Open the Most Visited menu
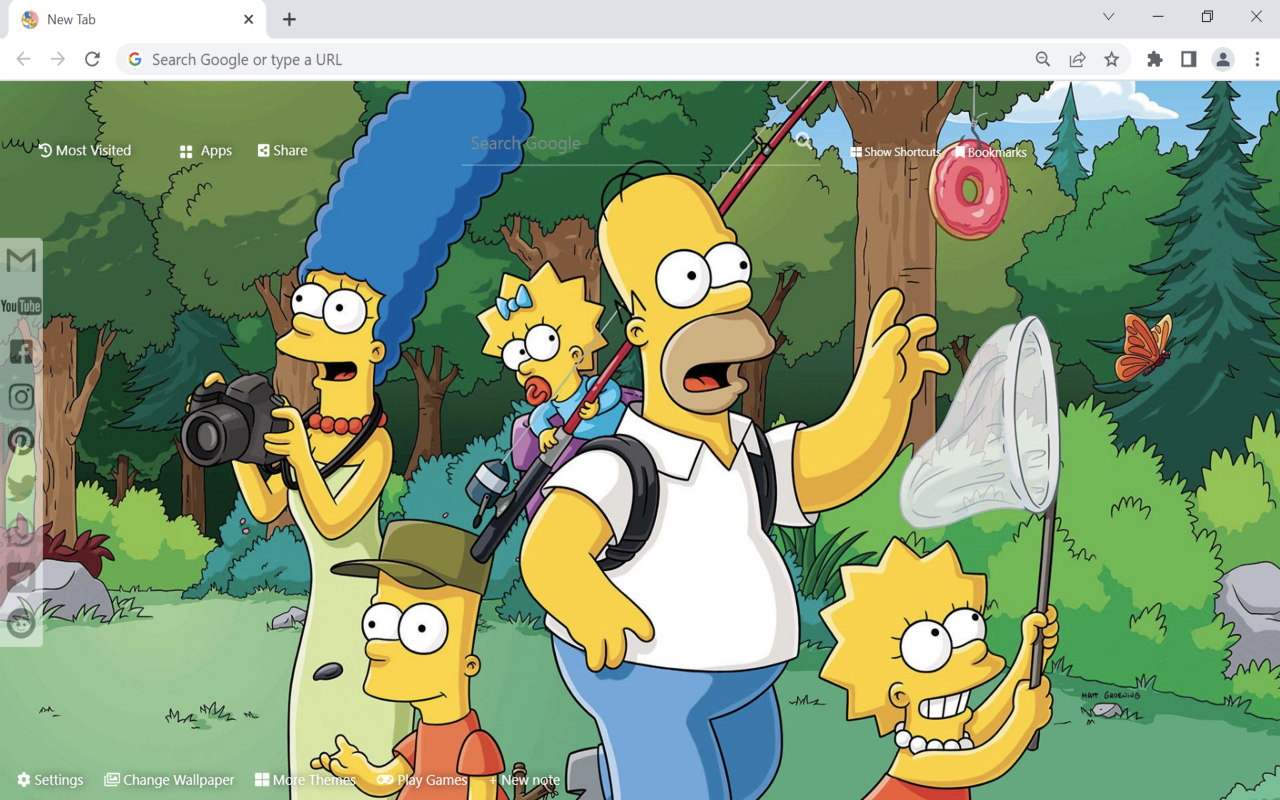Screen dimensions: 1280x800 point(85,150)
